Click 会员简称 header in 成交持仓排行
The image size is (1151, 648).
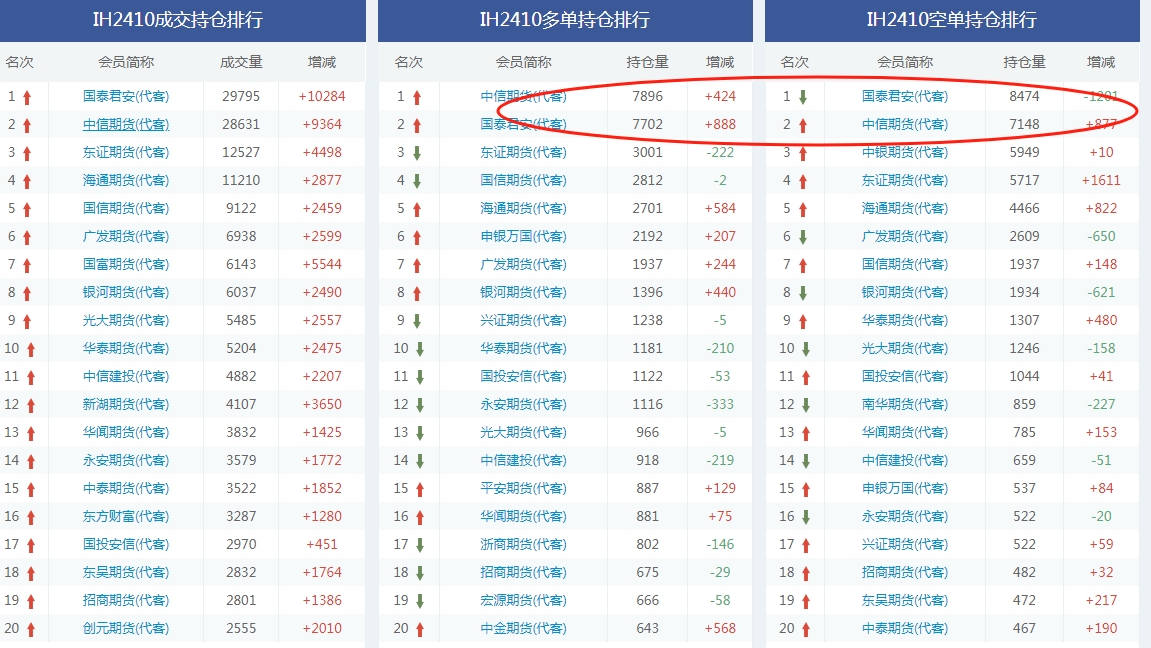pos(126,62)
